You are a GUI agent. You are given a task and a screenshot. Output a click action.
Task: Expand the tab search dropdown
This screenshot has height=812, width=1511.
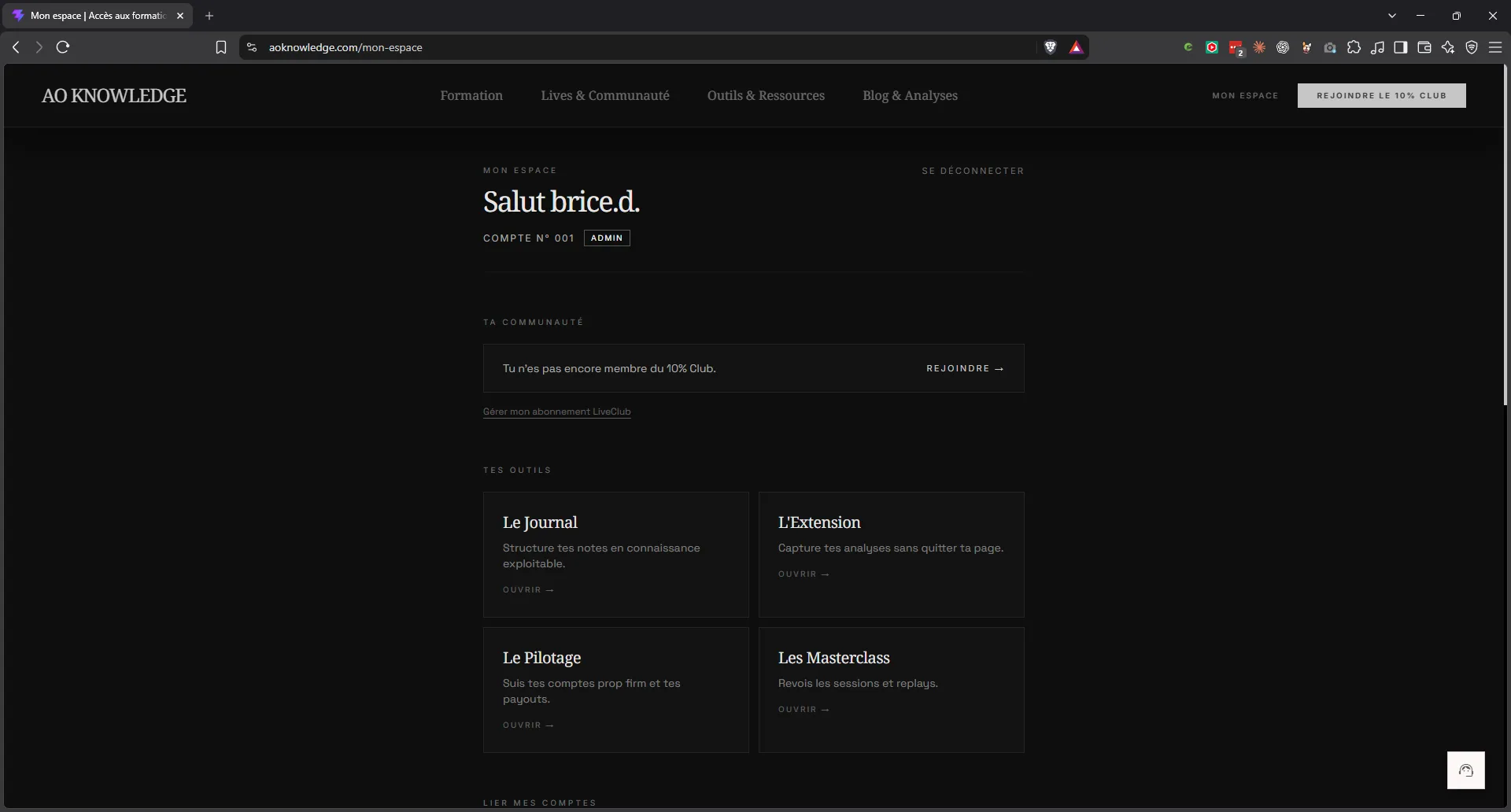(1392, 16)
